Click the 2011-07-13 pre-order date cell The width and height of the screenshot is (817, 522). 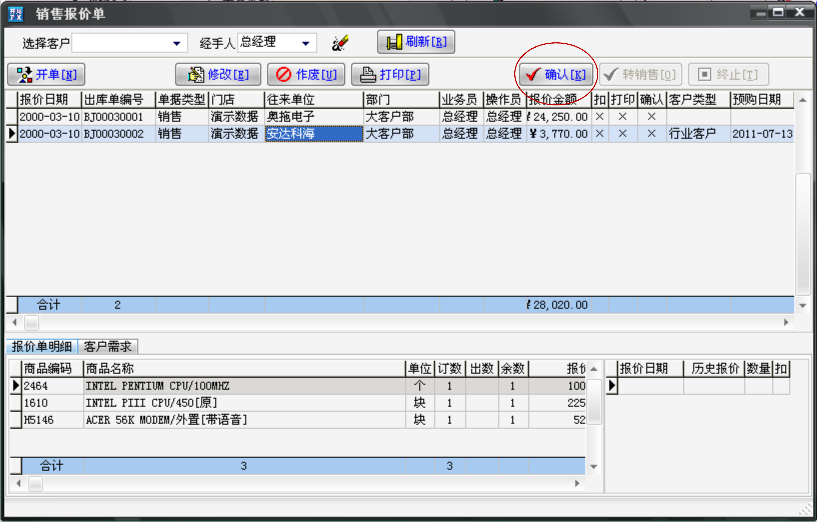[x=762, y=134]
